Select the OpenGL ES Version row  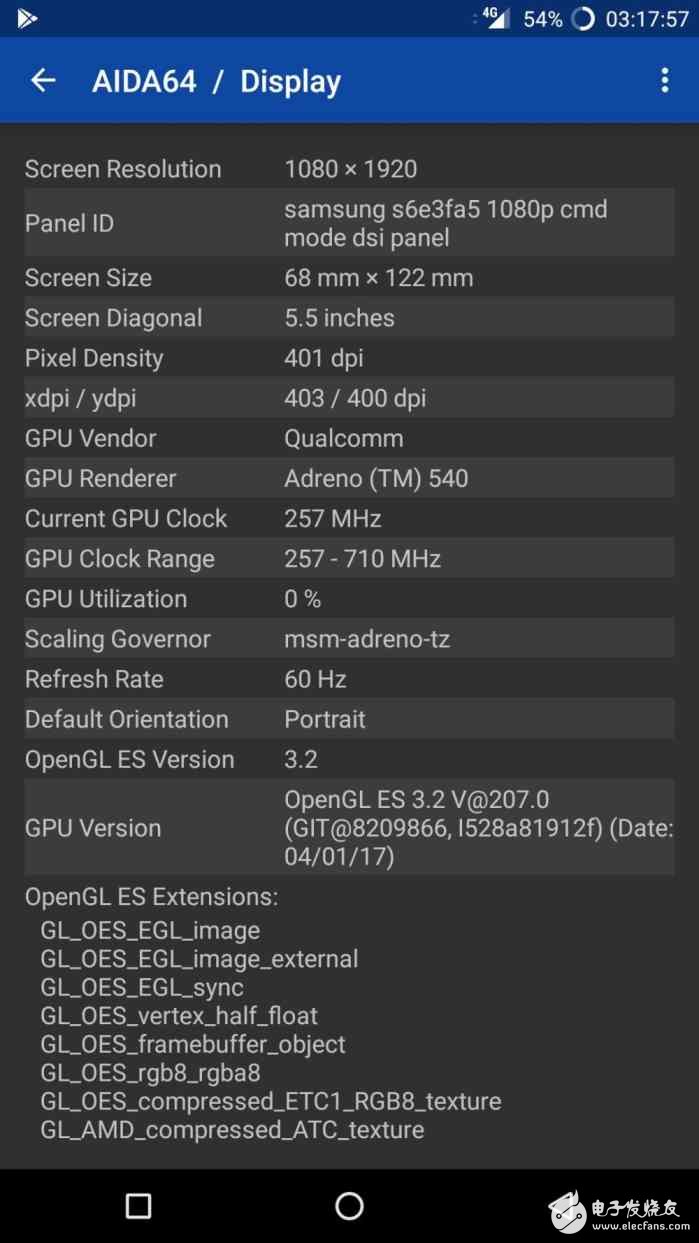[349, 759]
